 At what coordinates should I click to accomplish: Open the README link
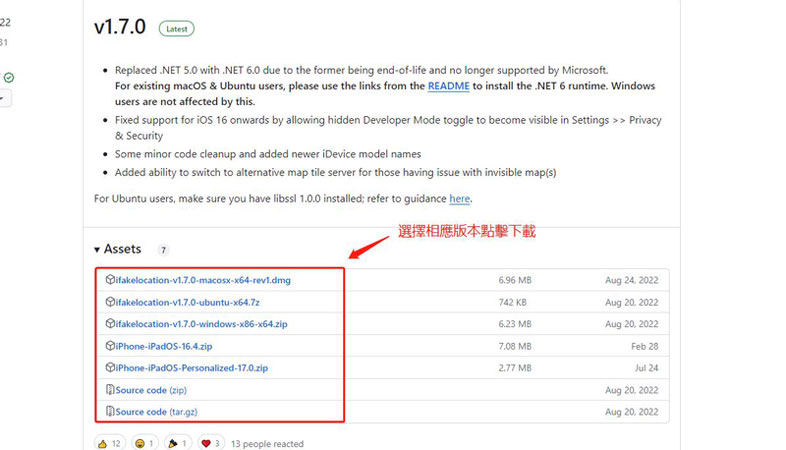(x=448, y=87)
